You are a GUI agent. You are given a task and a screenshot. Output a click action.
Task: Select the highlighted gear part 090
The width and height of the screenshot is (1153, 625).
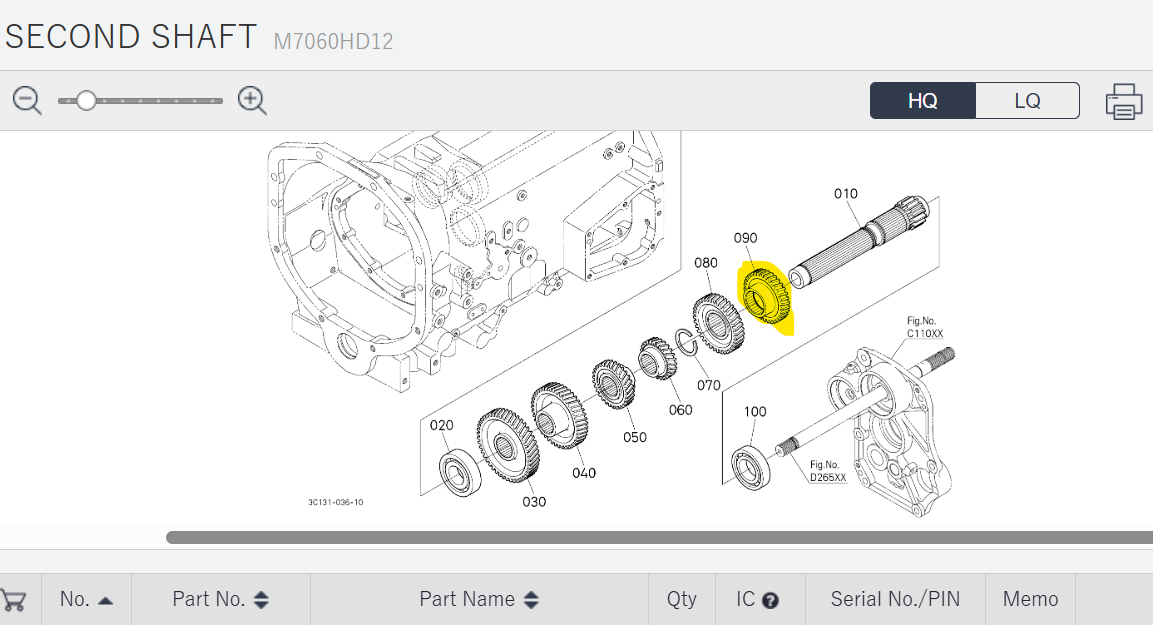(765, 297)
